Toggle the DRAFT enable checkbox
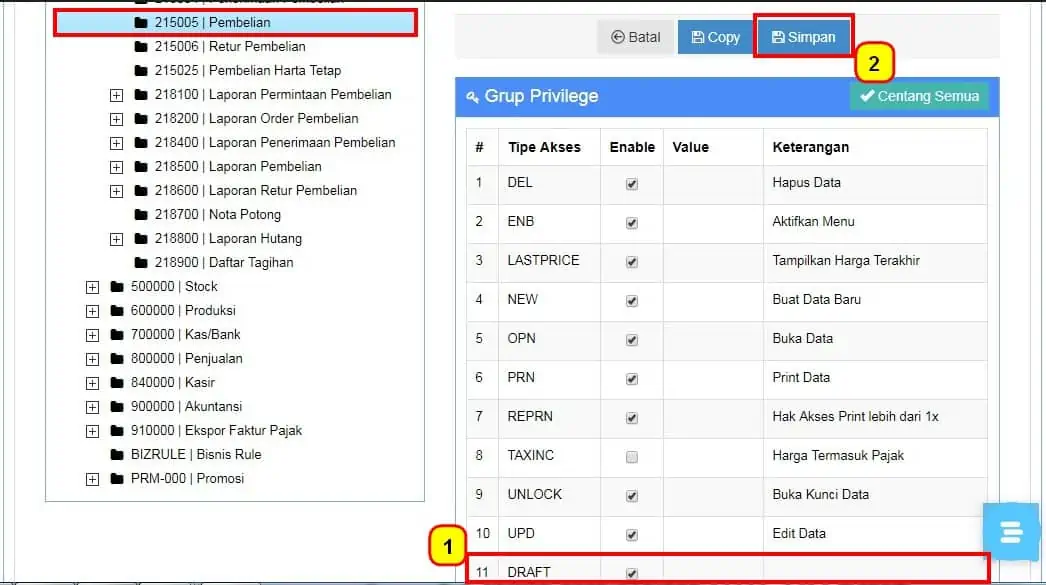Viewport: 1046px width, 585px height. [x=632, y=574]
